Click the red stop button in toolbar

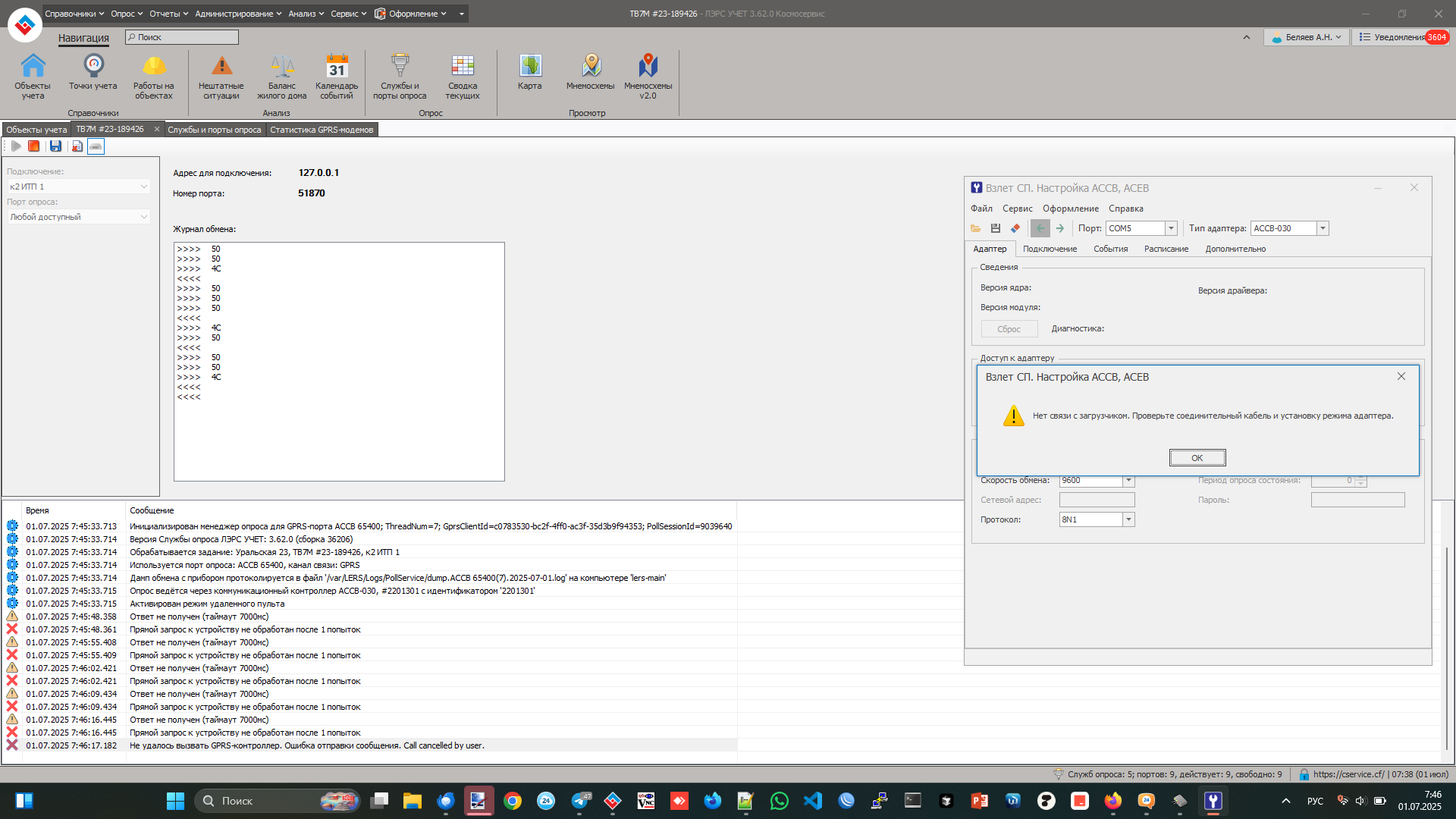33,146
